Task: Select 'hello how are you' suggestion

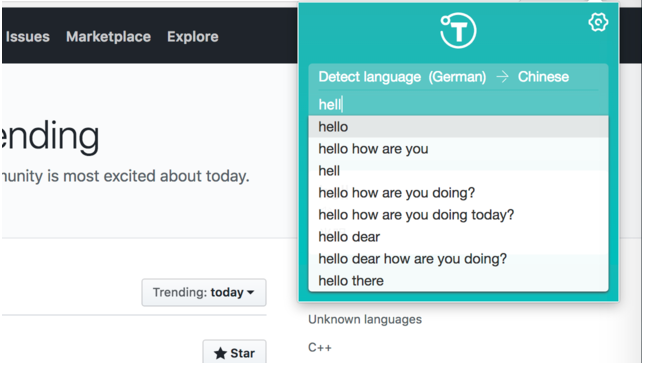Action: pos(458,149)
